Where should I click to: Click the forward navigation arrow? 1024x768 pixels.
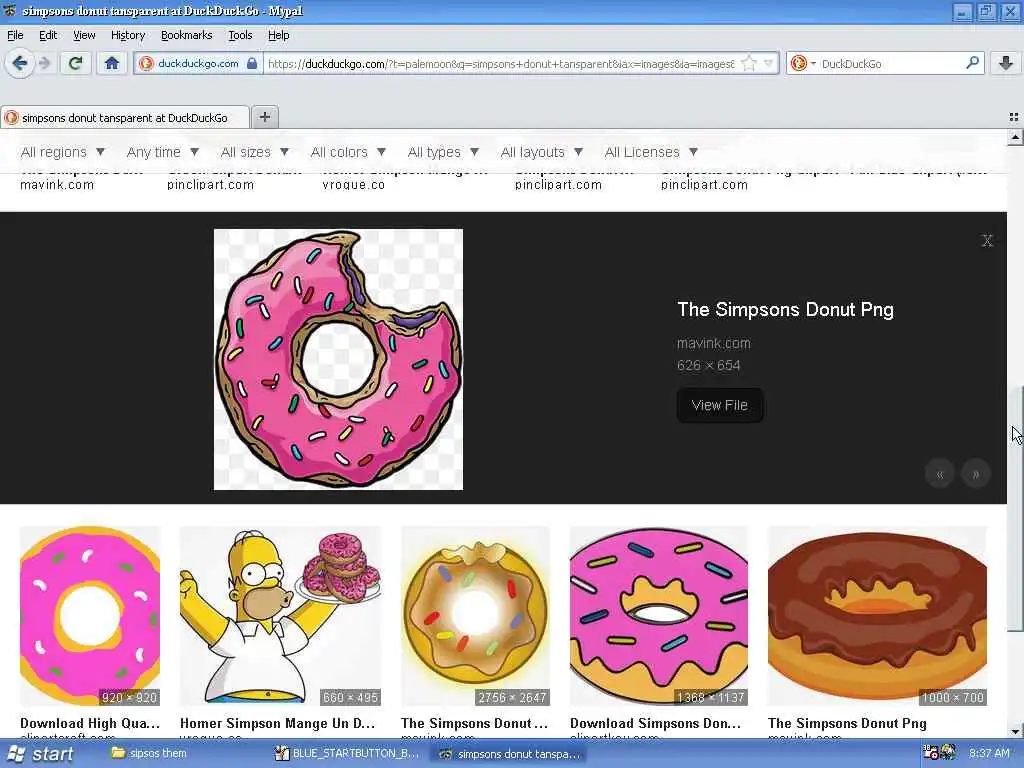click(44, 63)
